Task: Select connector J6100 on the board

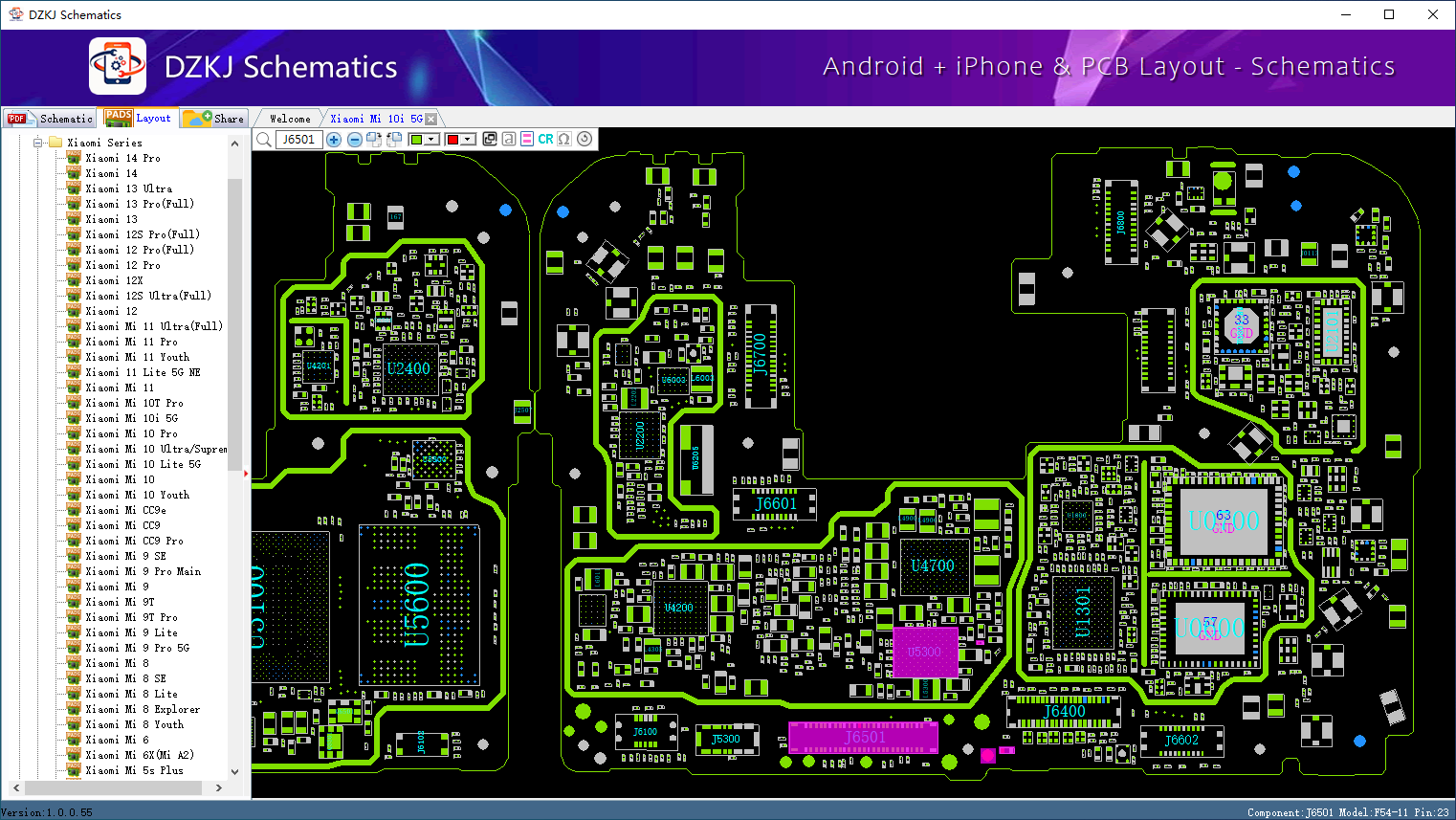Action: 646,732
